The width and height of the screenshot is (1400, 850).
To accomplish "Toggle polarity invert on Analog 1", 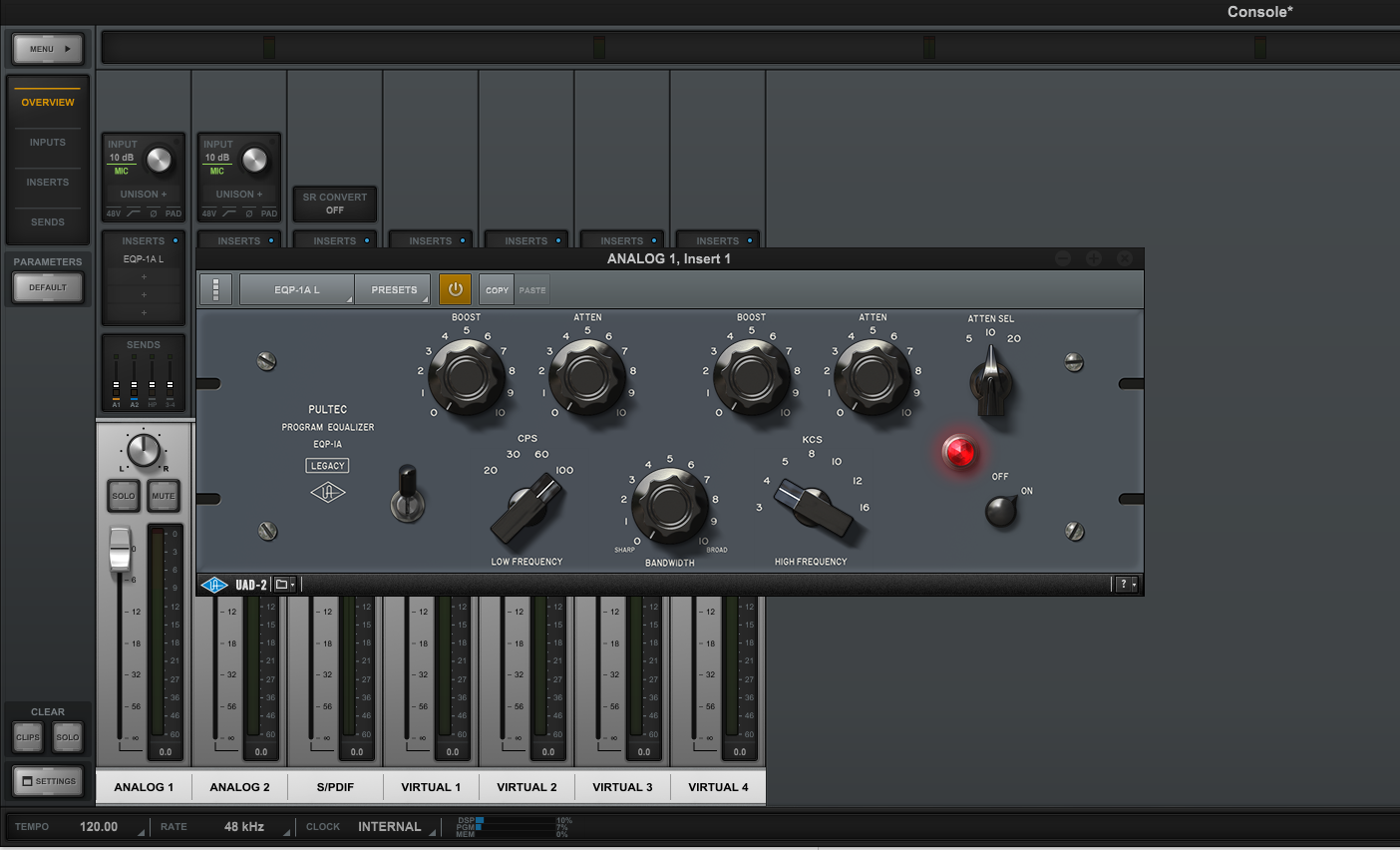I will [x=154, y=213].
